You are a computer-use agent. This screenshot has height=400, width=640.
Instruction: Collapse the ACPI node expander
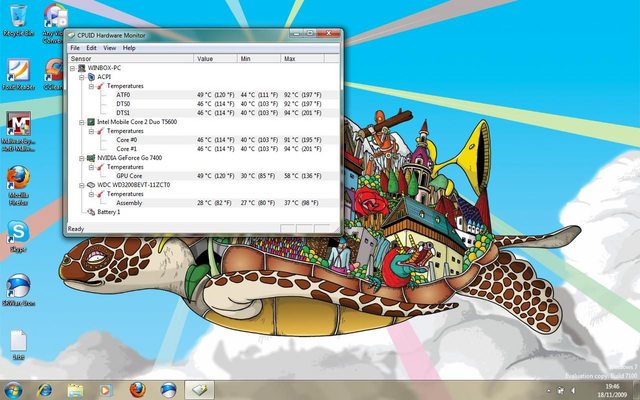[82, 77]
